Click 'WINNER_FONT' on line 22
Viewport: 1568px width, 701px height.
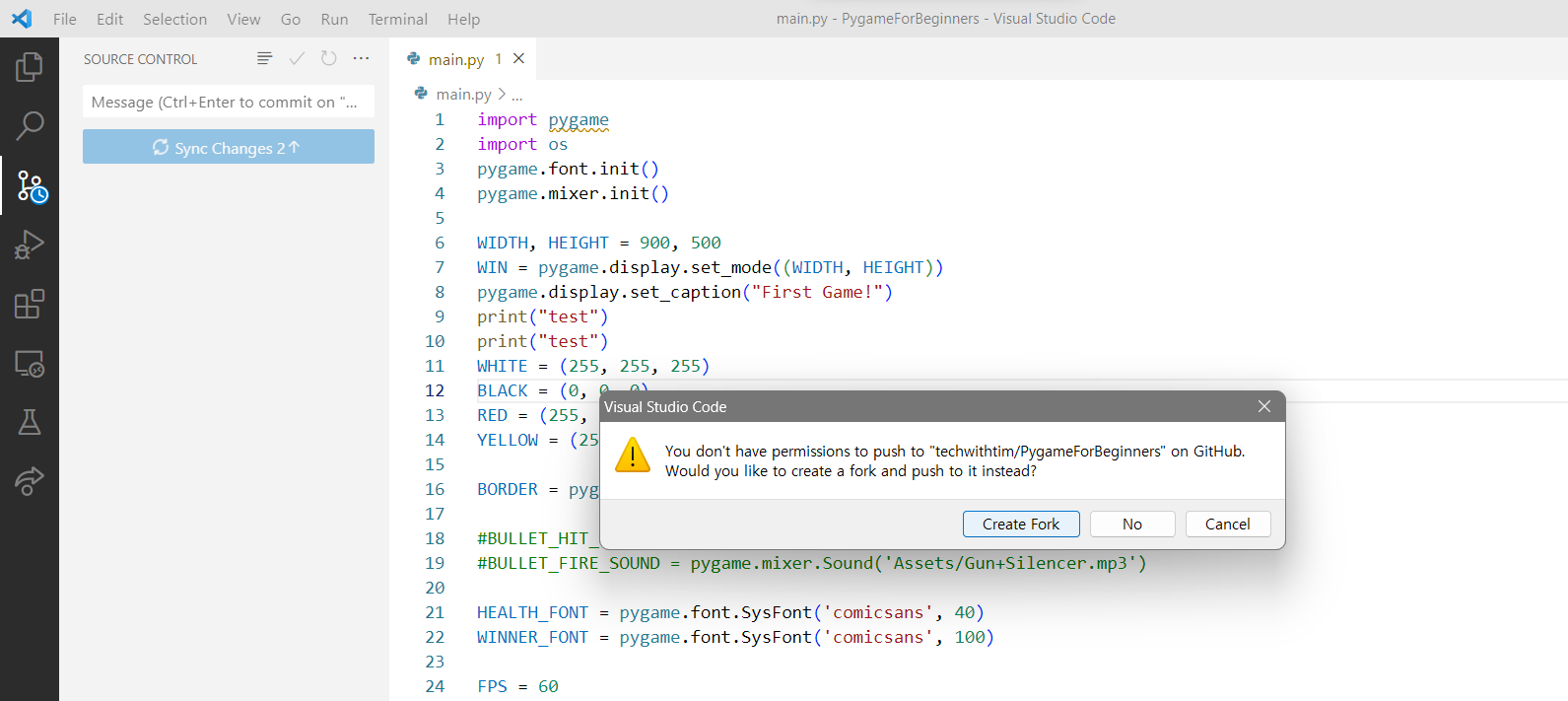point(532,637)
